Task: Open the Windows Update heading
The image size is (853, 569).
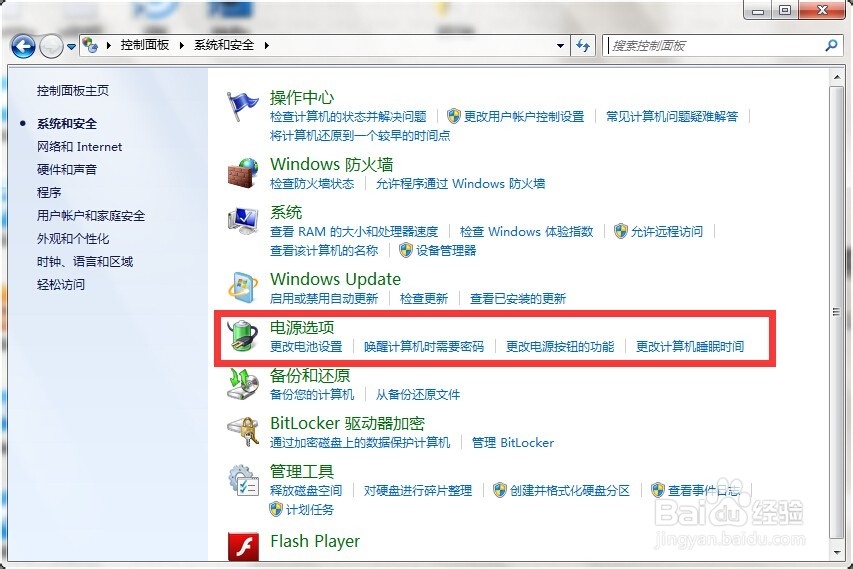Action: tap(336, 279)
